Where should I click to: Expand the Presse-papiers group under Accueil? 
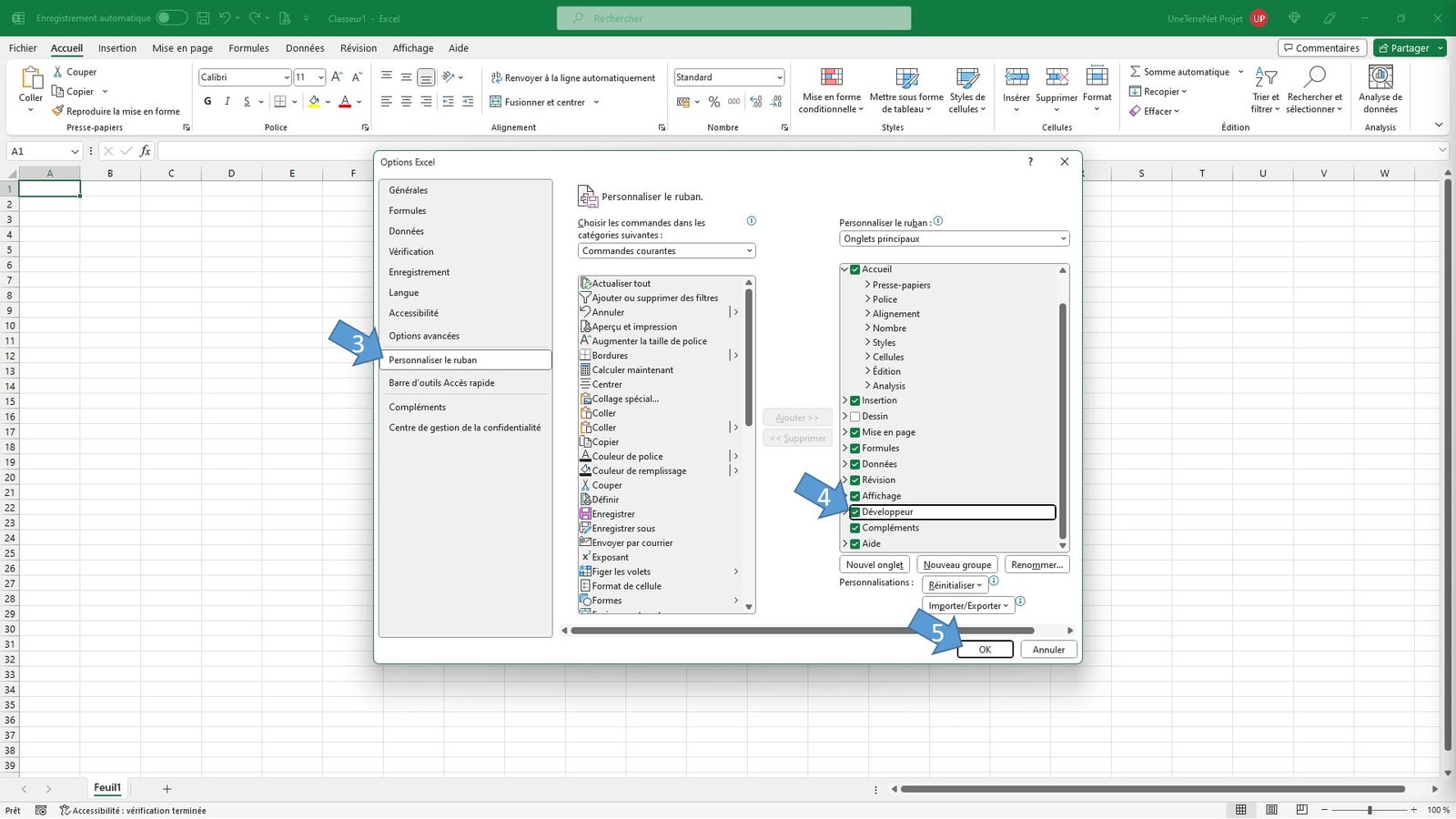866,284
